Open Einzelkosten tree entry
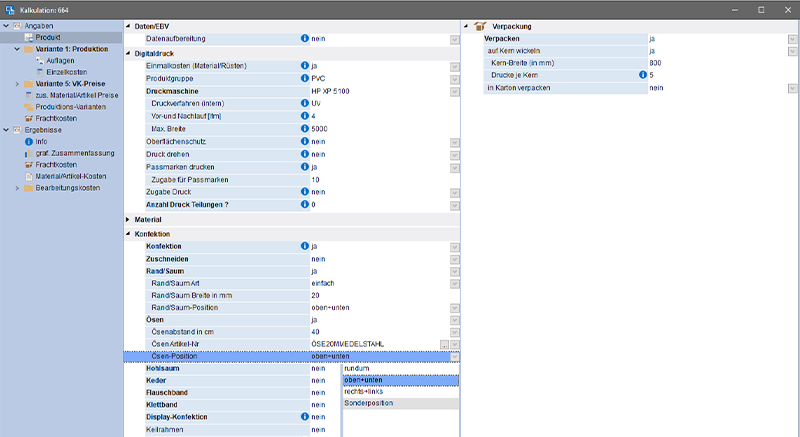This screenshot has height=437, width=800. [66, 72]
